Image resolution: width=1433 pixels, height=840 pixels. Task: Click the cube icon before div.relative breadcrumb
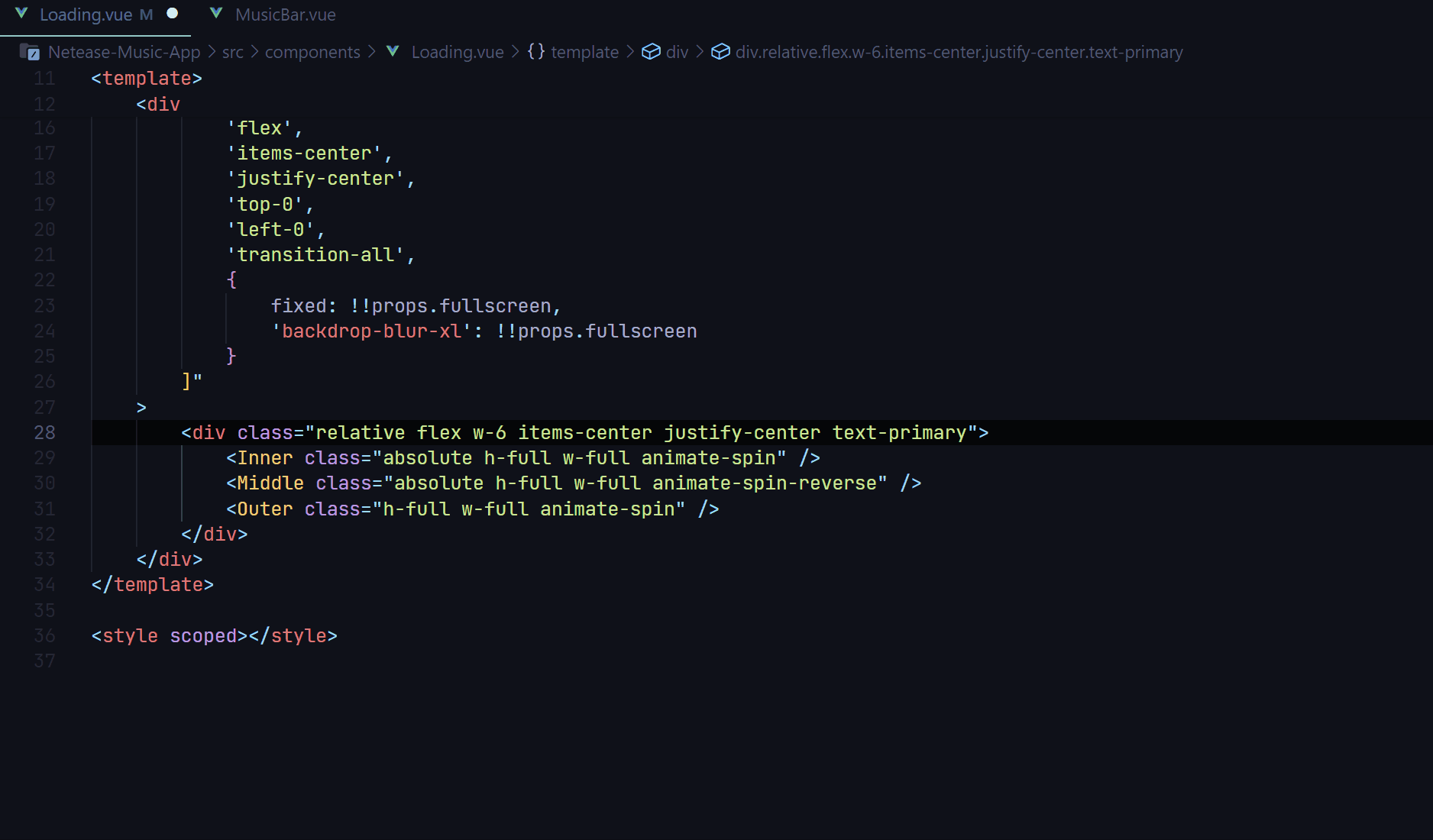pos(720,51)
